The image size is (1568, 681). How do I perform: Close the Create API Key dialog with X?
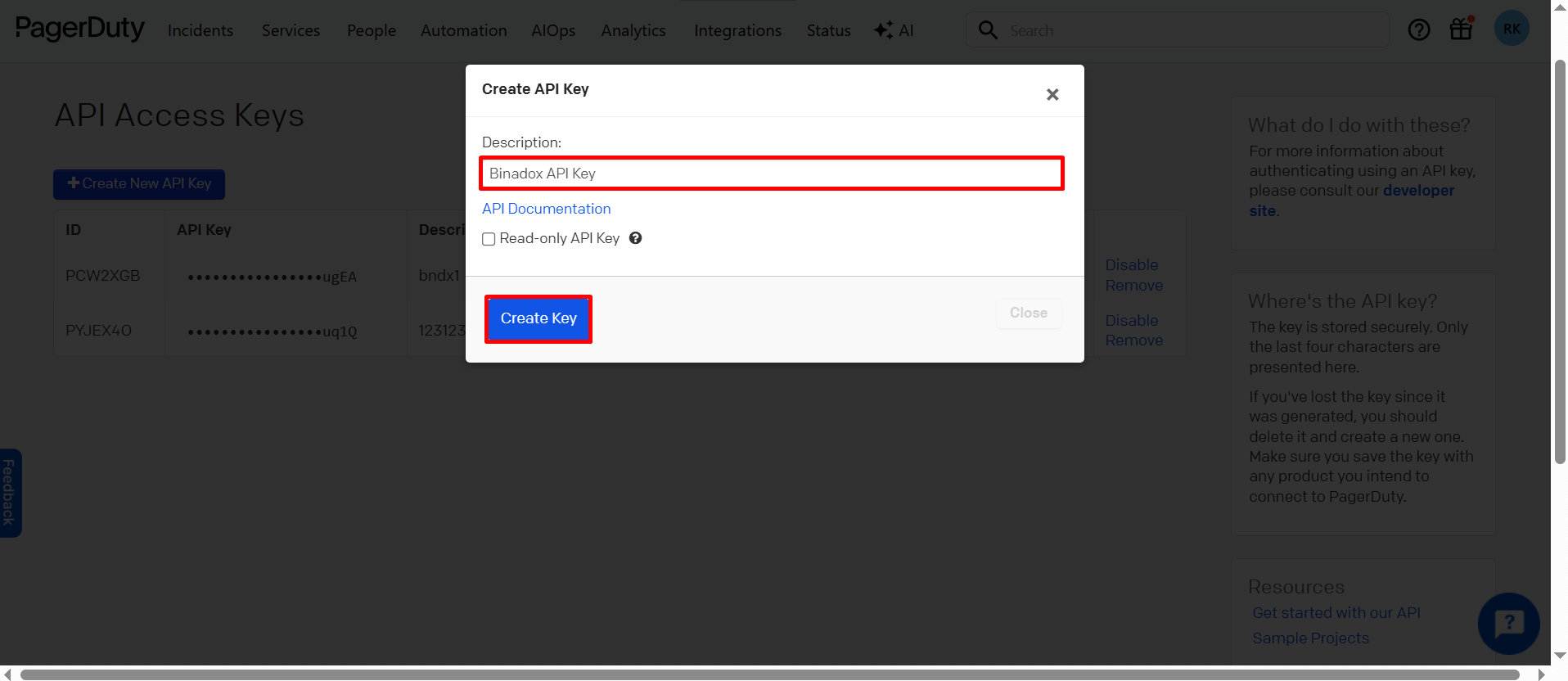tap(1052, 94)
